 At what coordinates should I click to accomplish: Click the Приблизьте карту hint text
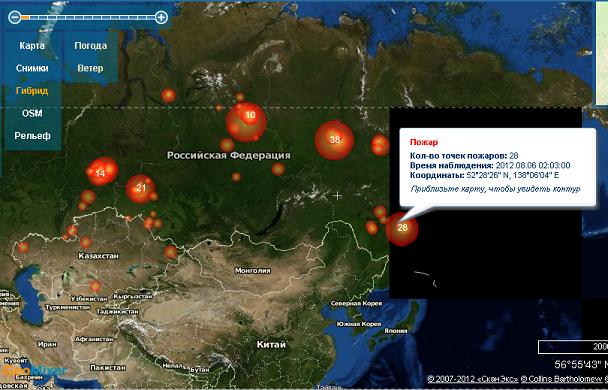pos(495,189)
